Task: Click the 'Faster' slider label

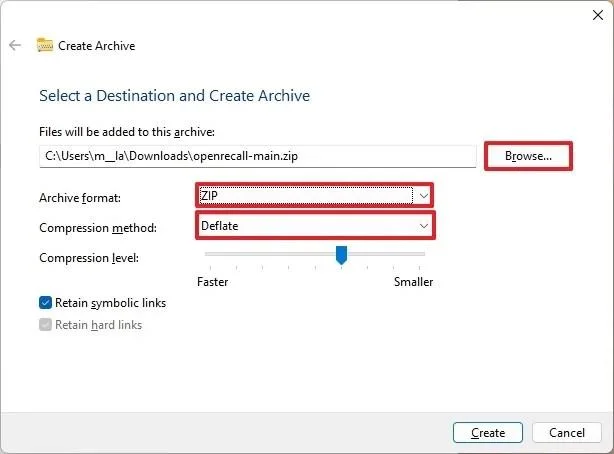Action: [x=213, y=282]
